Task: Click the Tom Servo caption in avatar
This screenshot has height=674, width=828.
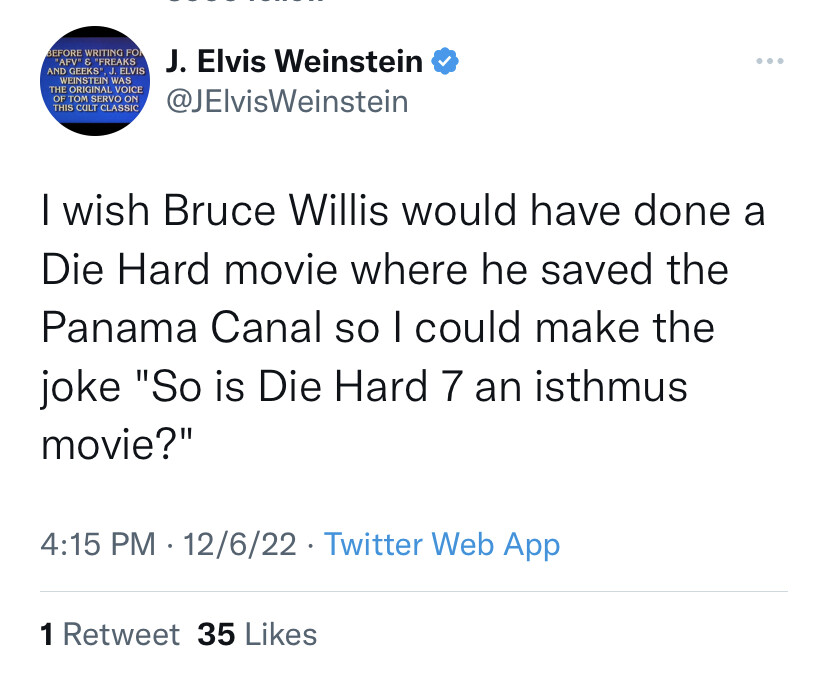Action: point(98,98)
